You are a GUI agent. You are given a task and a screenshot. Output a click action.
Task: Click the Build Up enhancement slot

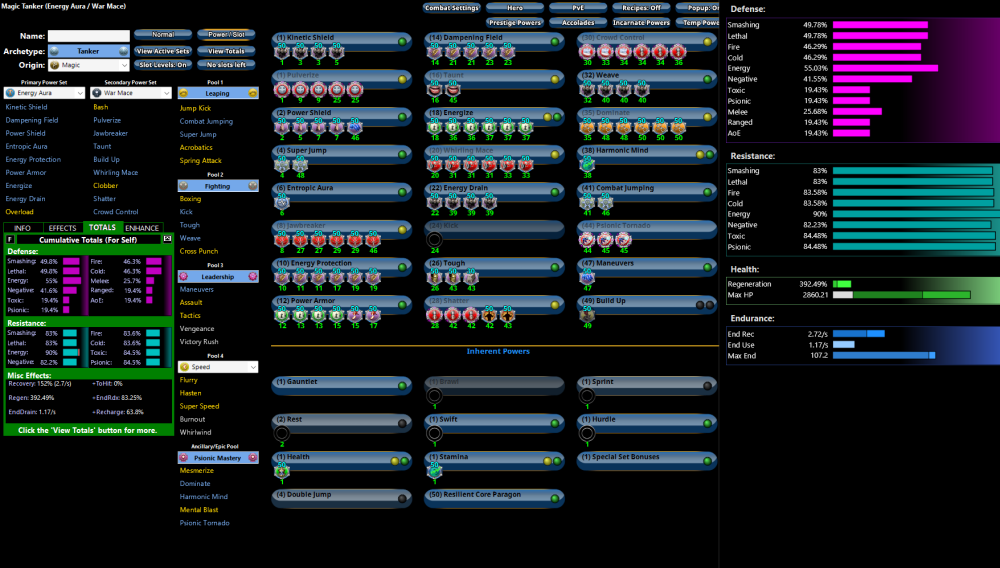[588, 315]
